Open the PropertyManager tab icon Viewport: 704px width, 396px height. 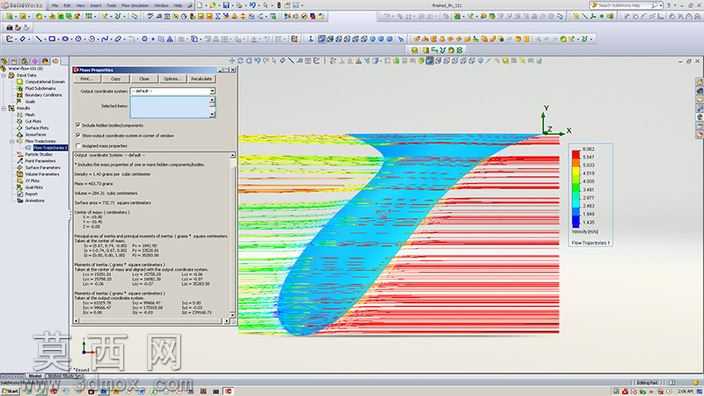click(14, 61)
